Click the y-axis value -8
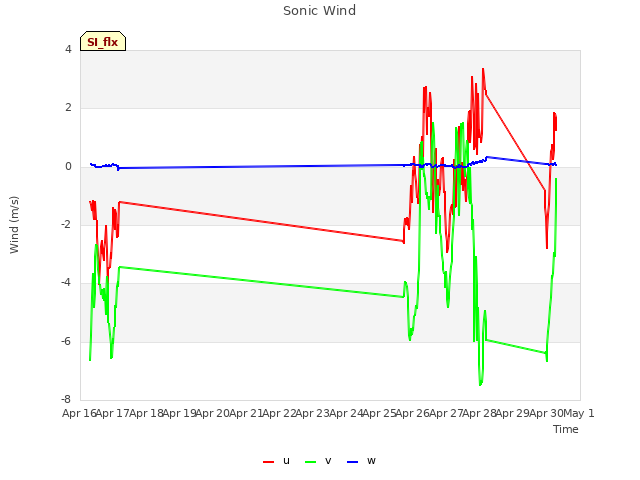Image resolution: width=640 pixels, height=480 pixels. click(x=66, y=399)
